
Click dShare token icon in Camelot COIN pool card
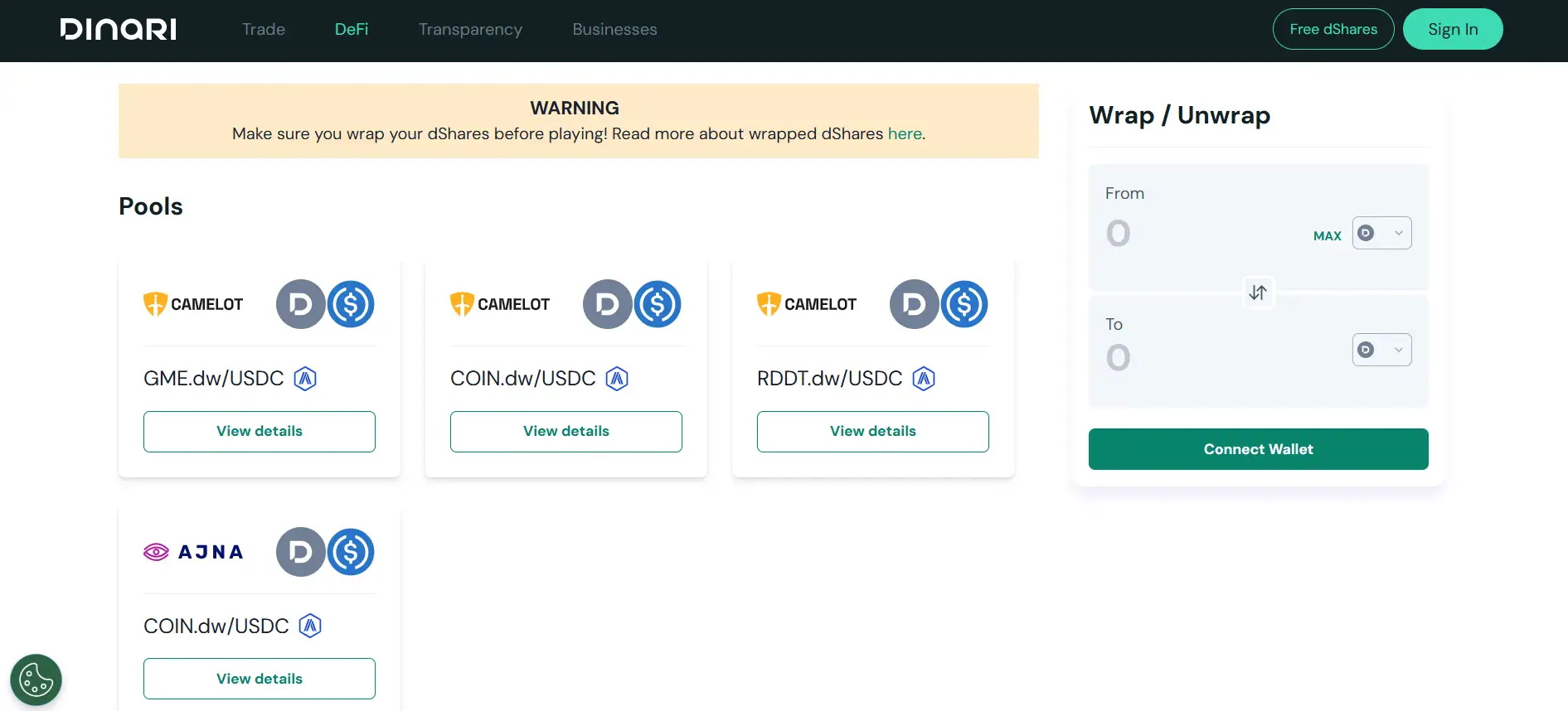[607, 304]
